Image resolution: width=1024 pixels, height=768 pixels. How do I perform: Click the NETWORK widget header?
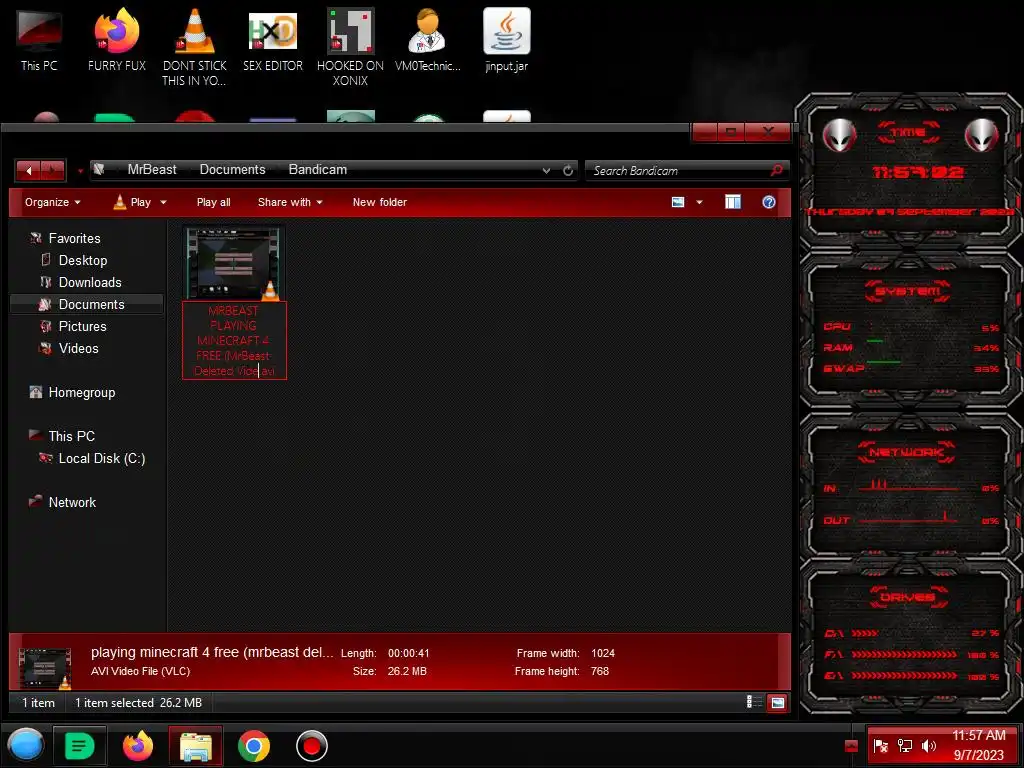coord(906,453)
